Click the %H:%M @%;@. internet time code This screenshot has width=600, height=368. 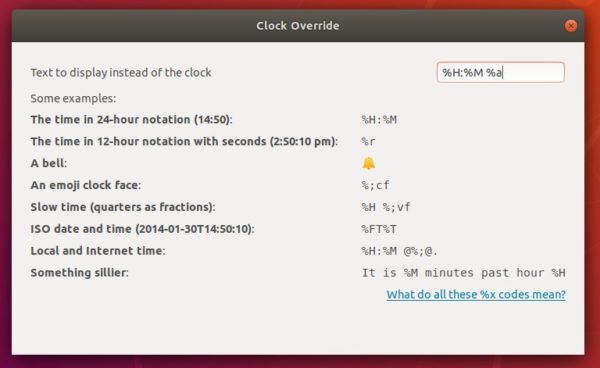[x=399, y=251]
